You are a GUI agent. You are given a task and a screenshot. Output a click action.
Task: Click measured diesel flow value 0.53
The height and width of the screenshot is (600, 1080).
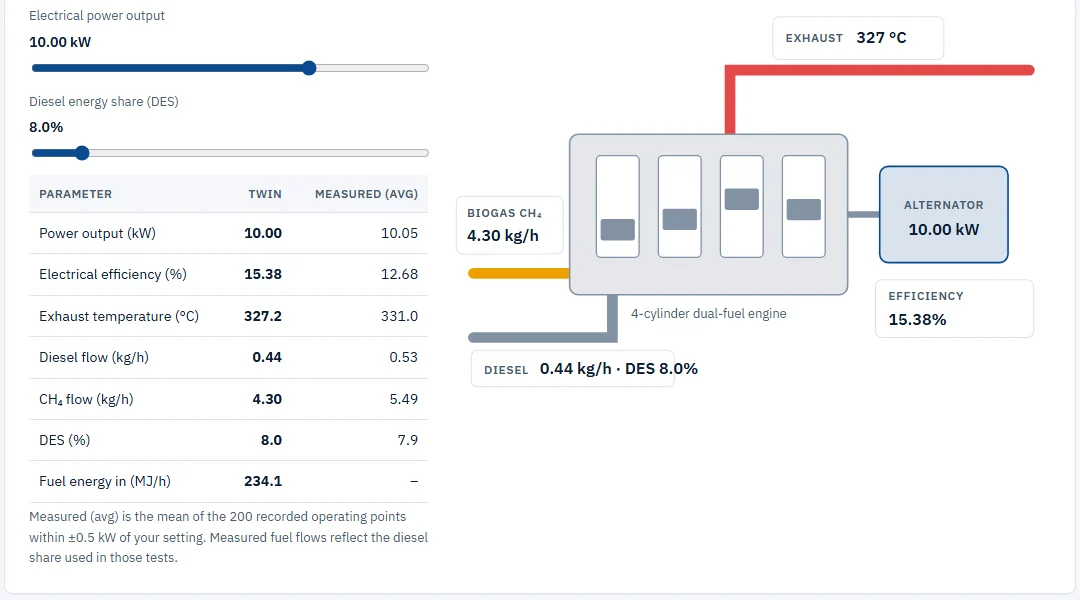(x=404, y=357)
